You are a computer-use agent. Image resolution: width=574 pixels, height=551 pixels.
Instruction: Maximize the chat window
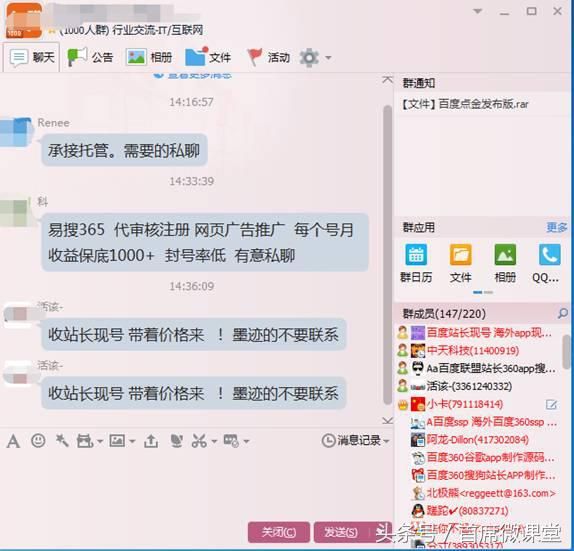[x=531, y=11]
